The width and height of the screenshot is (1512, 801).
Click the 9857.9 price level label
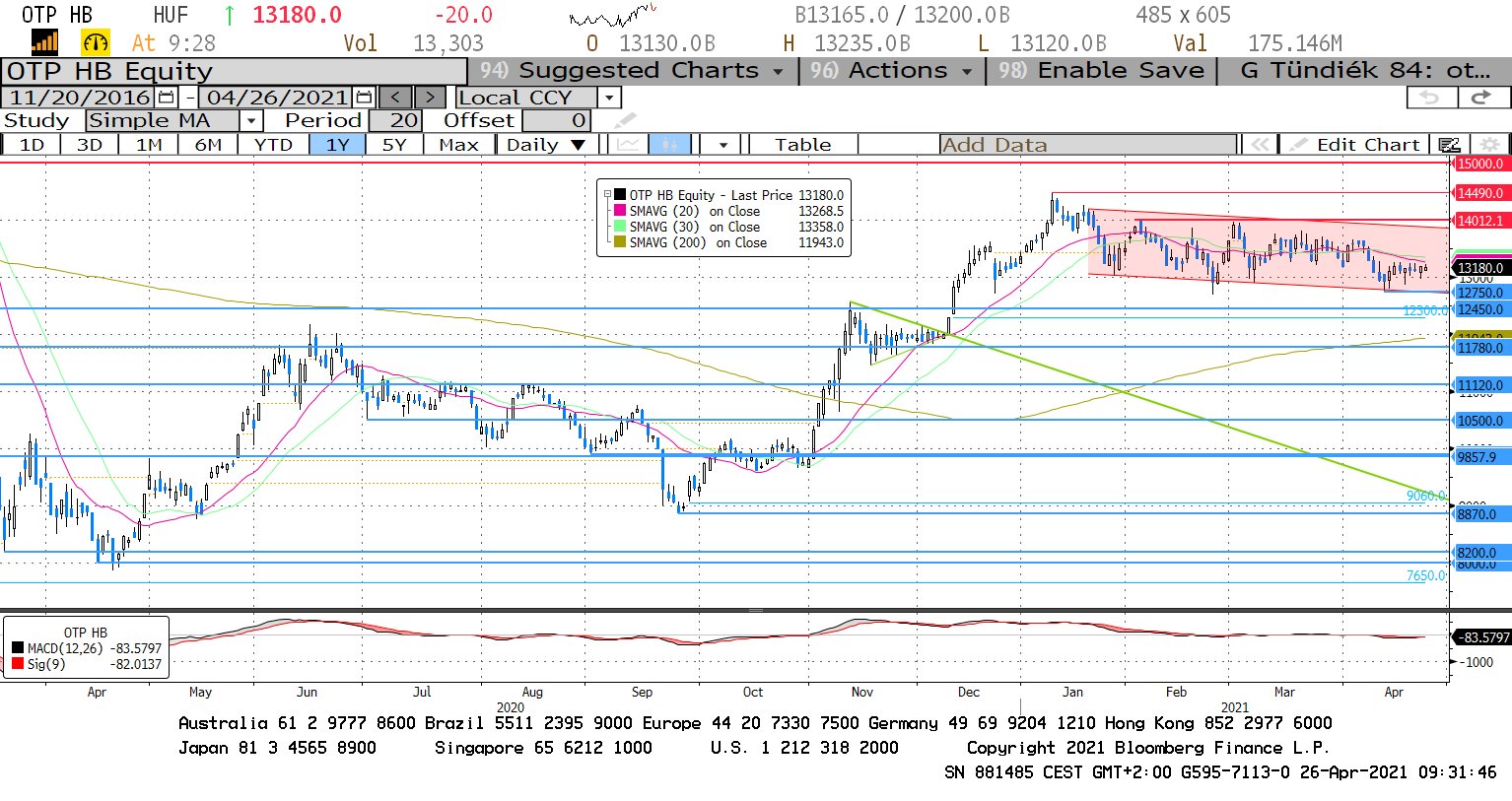tap(1480, 457)
